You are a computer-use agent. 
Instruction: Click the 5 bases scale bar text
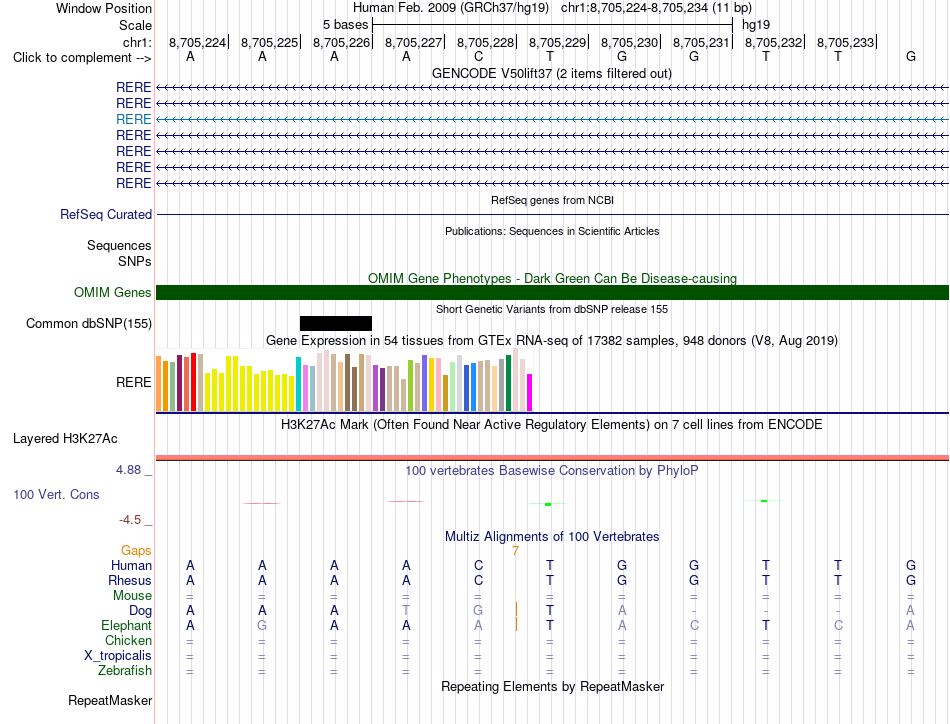(x=345, y=25)
